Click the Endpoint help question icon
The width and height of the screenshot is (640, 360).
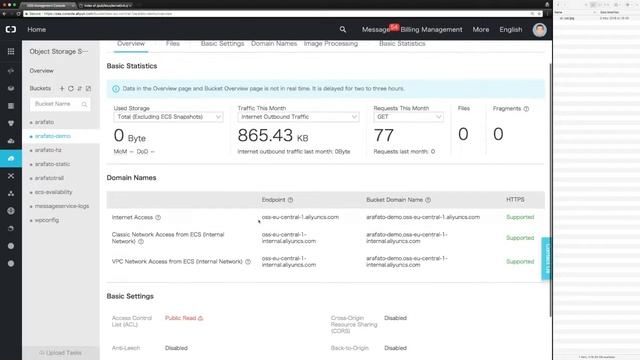(x=290, y=200)
